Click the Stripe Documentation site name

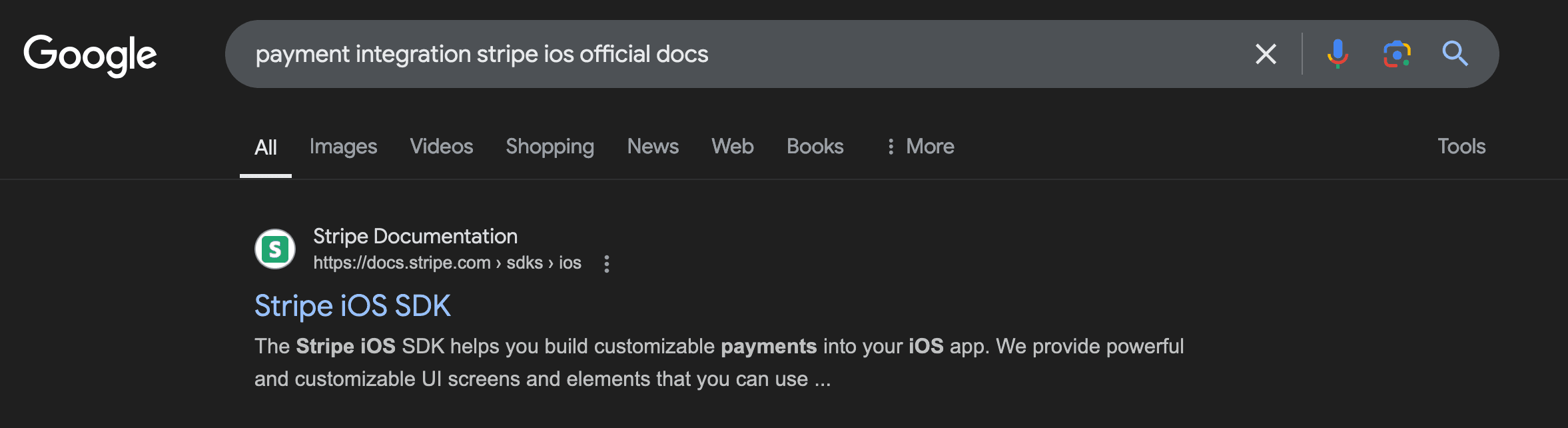[415, 236]
